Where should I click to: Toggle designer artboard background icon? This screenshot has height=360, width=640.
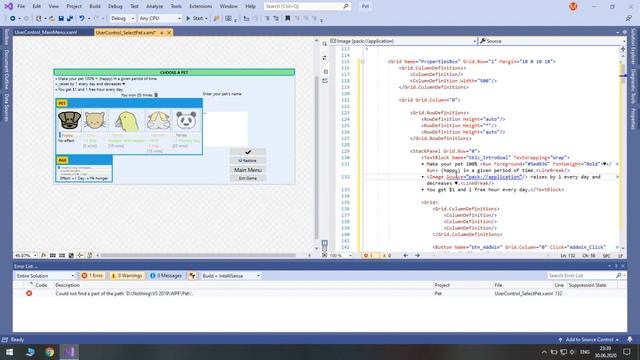click(x=71, y=255)
